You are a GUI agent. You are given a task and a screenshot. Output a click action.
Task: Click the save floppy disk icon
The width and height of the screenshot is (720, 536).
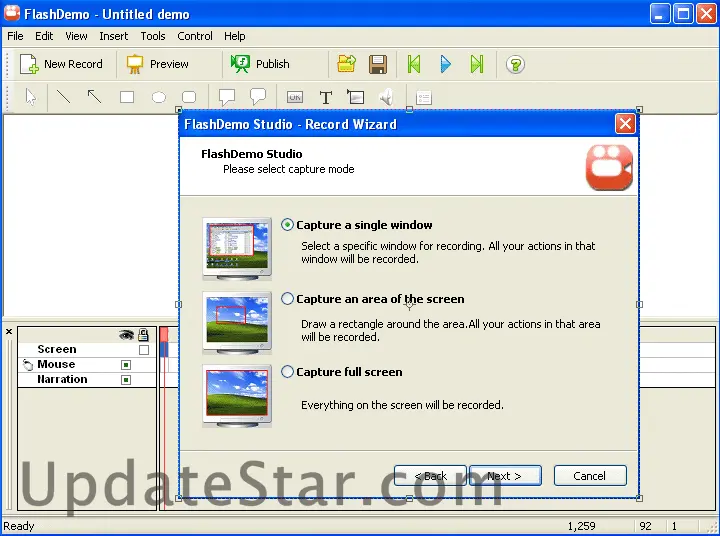pos(378,64)
